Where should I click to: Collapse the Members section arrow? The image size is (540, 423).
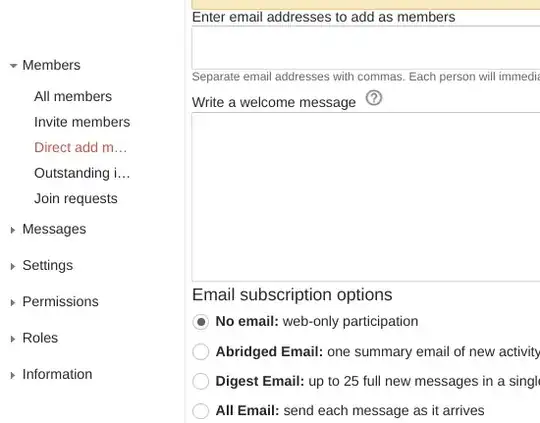pos(13,65)
